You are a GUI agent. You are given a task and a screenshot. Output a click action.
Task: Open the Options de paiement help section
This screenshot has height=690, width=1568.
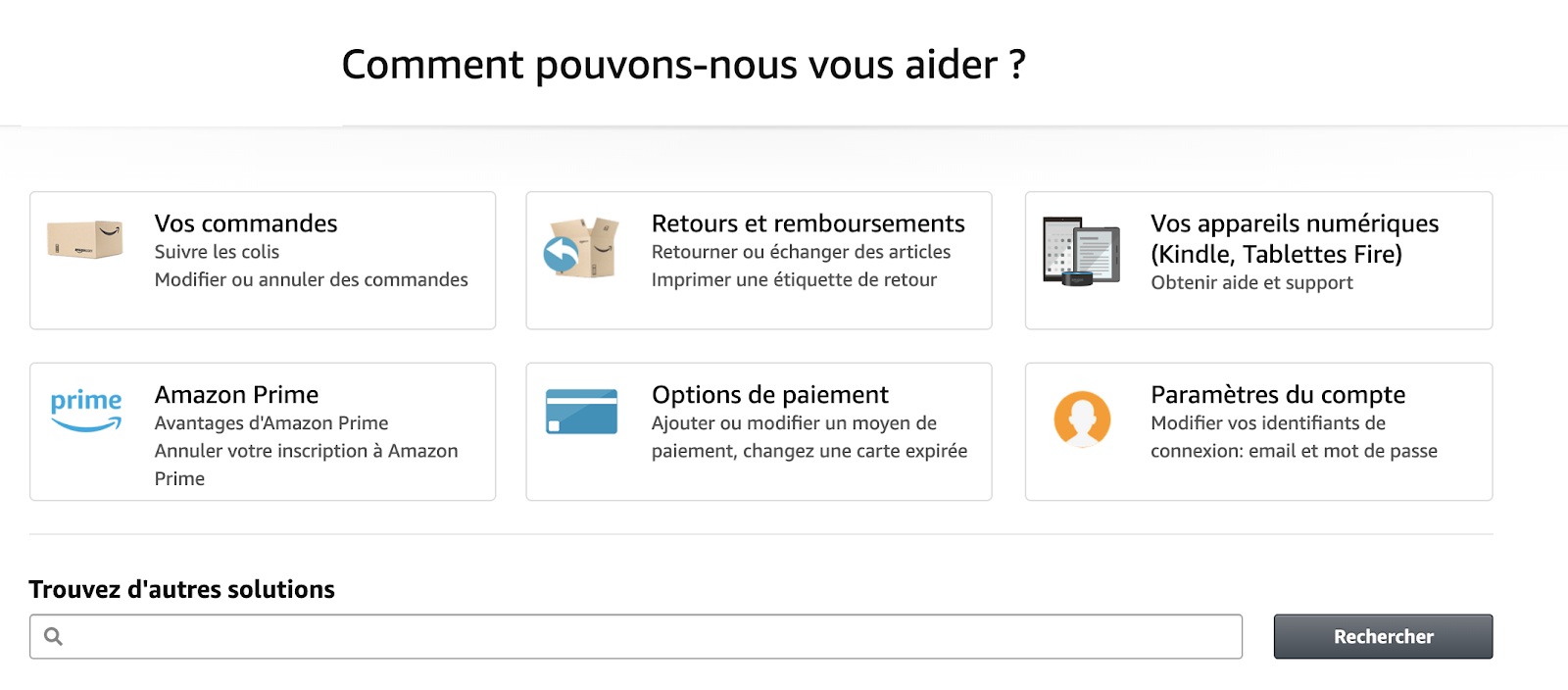pyautogui.click(x=769, y=394)
